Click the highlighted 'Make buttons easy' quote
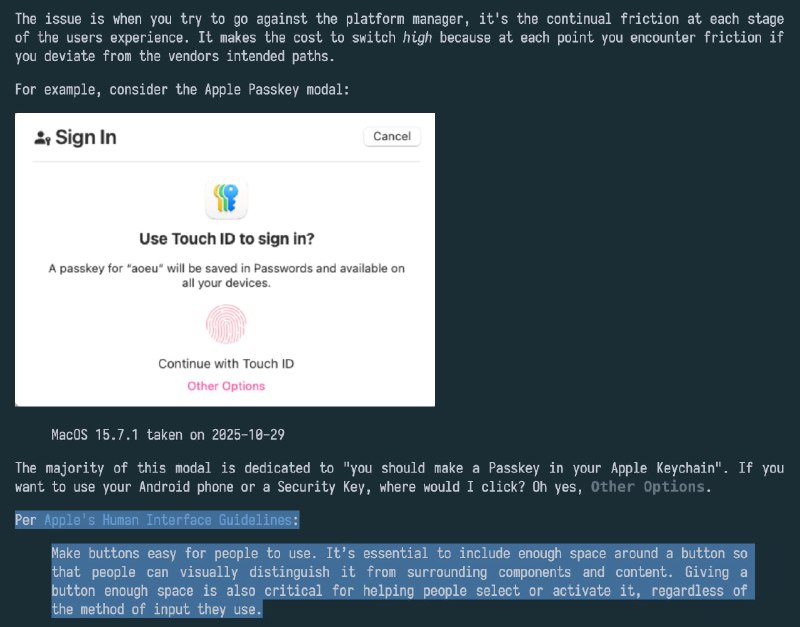 (399, 581)
